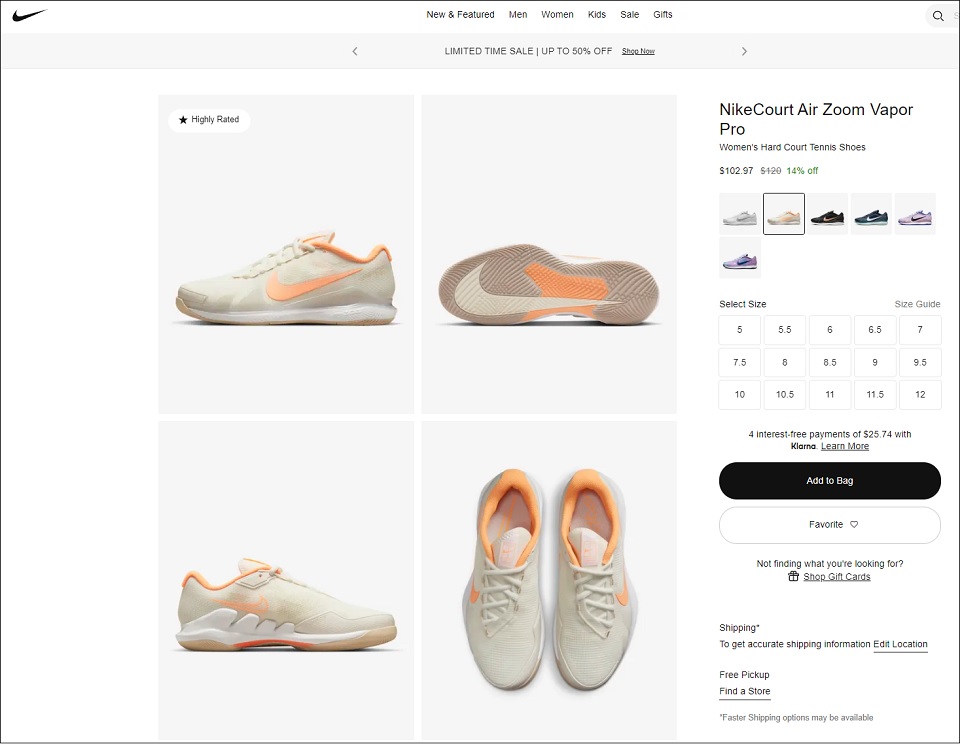Screen dimensions: 960x744
Task: Add the shoes to bag
Action: (830, 481)
